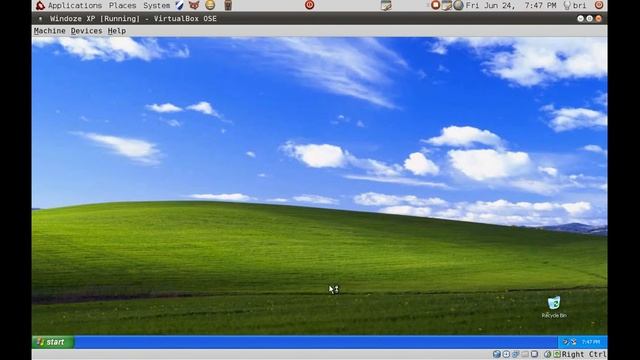Open the Applications menu in the top panel
Screen dimensions: 640x360
click(75, 5)
